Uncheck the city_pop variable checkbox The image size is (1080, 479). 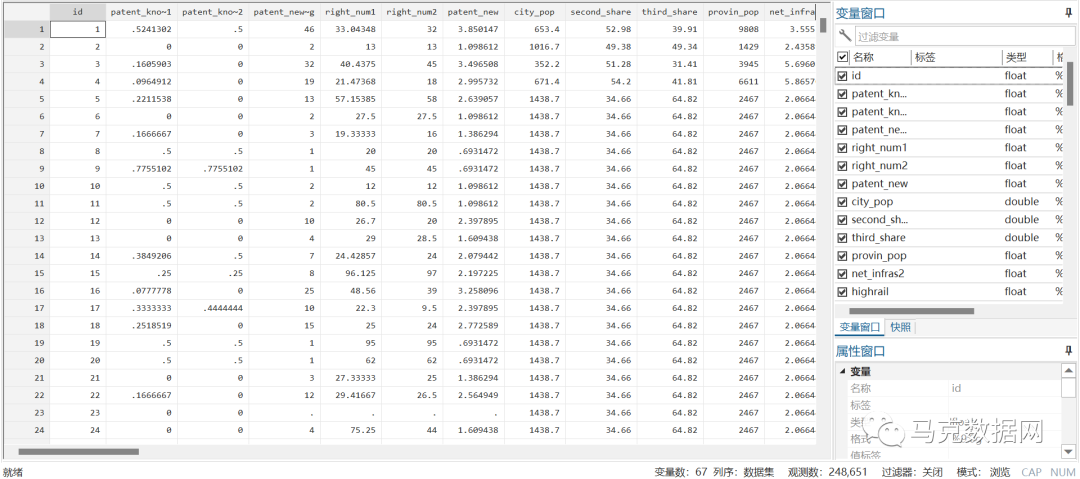[x=842, y=201]
